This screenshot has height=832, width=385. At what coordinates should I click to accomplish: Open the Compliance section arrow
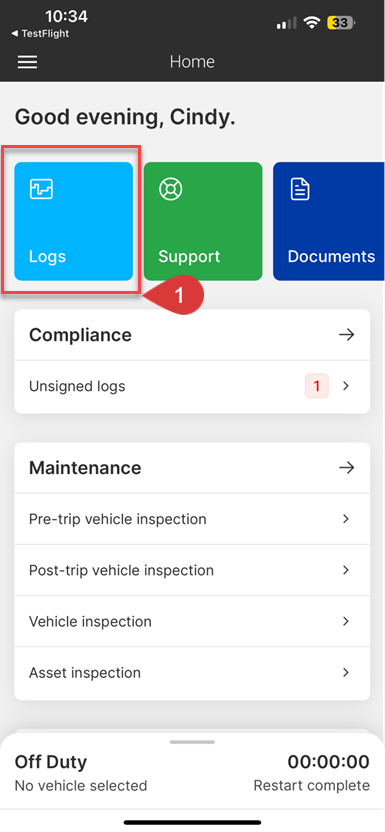point(346,335)
